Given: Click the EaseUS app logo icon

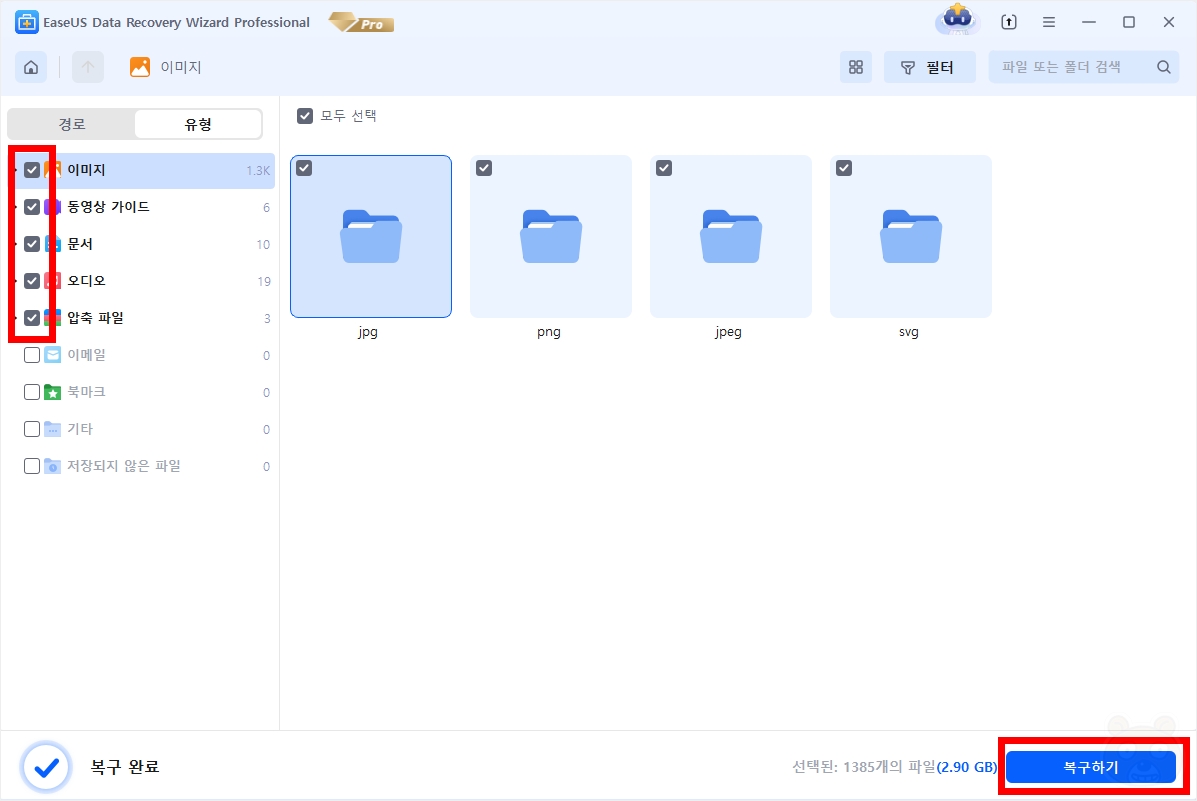Looking at the screenshot, I should pyautogui.click(x=26, y=22).
